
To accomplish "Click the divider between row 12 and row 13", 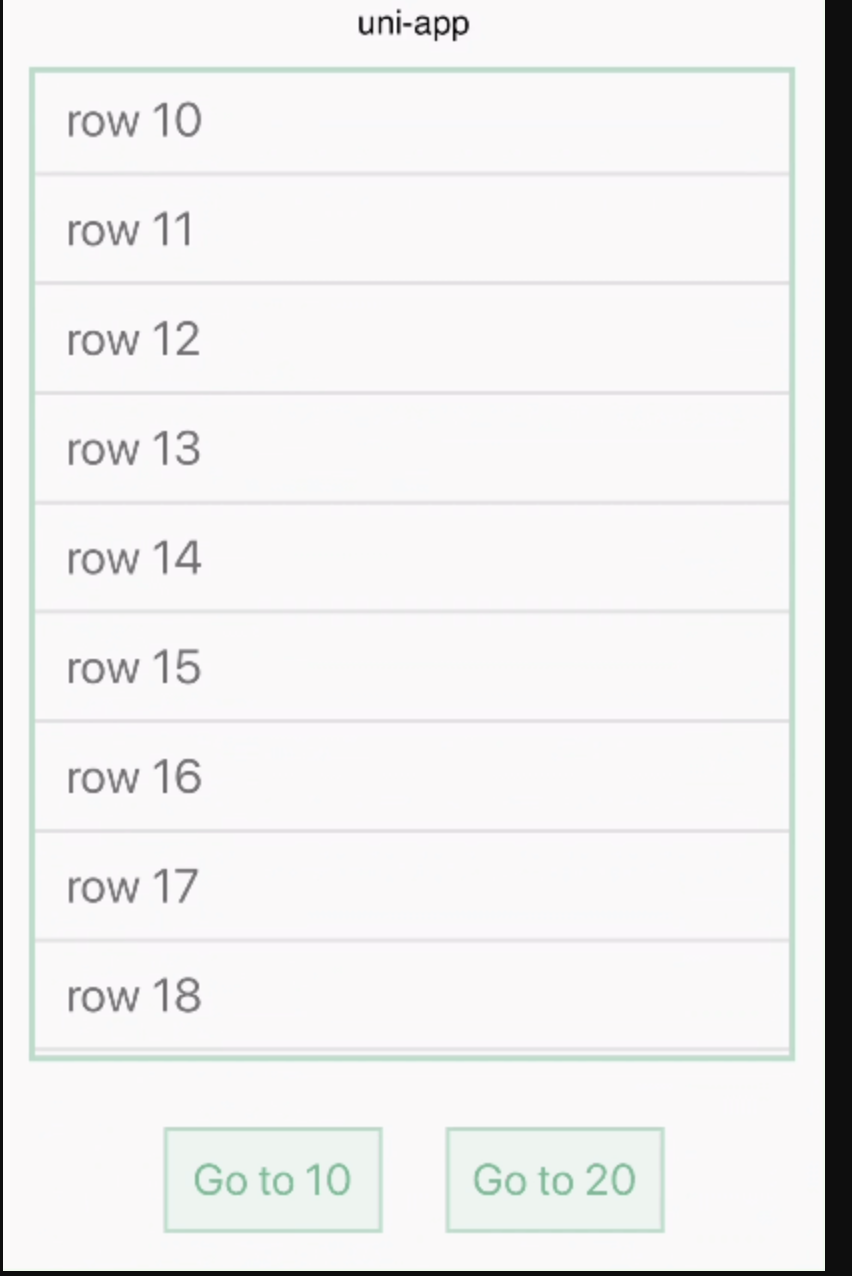I will (412, 393).
